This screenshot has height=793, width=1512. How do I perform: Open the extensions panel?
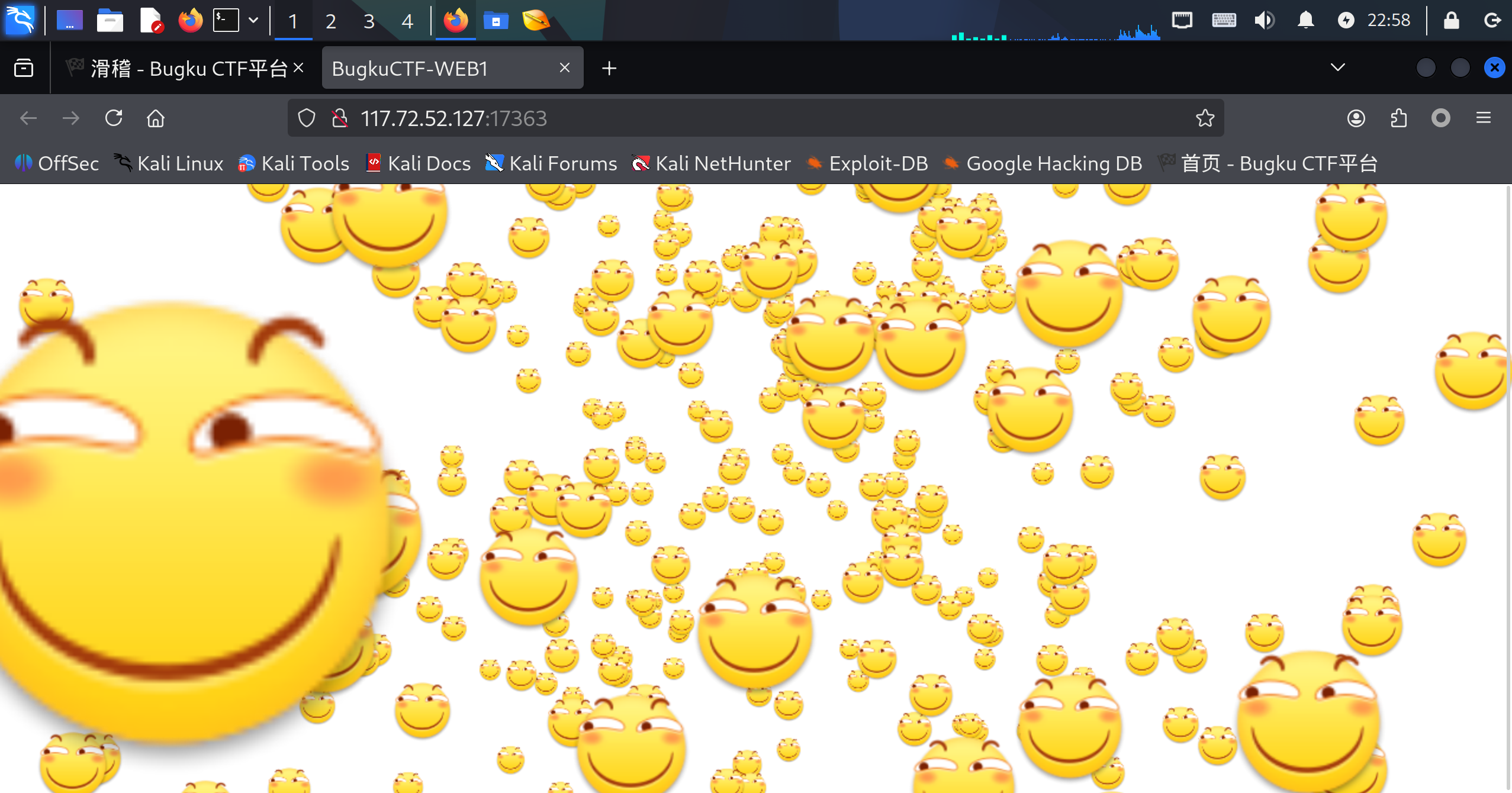tap(1398, 118)
